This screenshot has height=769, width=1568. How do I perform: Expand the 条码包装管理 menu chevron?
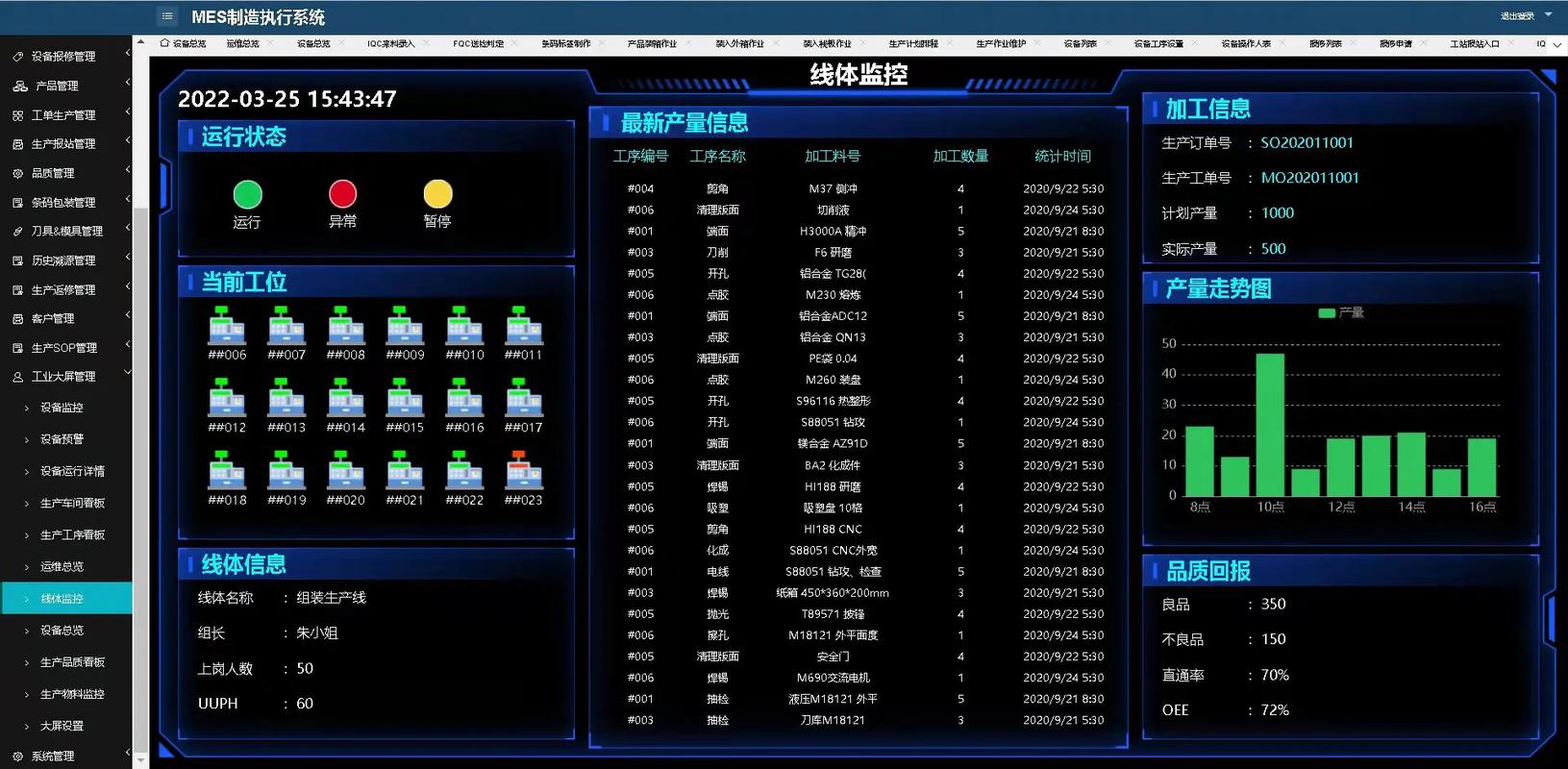(127, 201)
